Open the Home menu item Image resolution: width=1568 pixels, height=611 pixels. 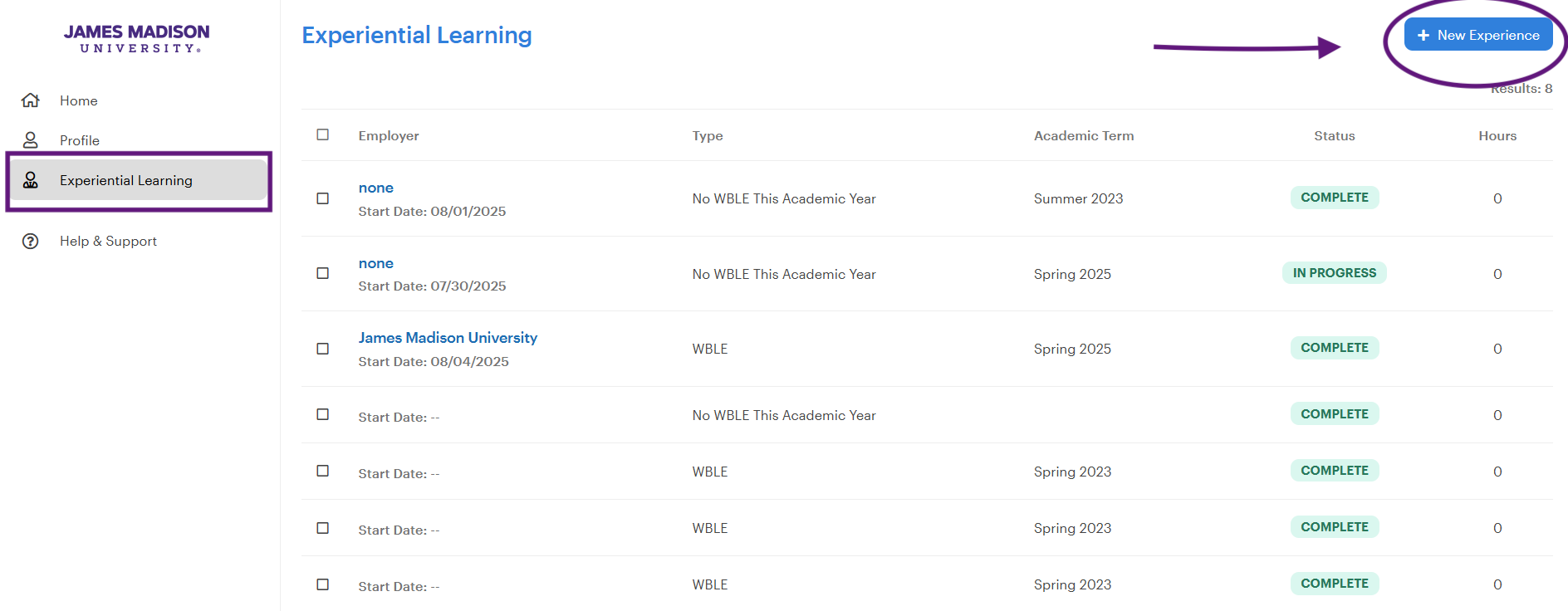[x=78, y=100]
